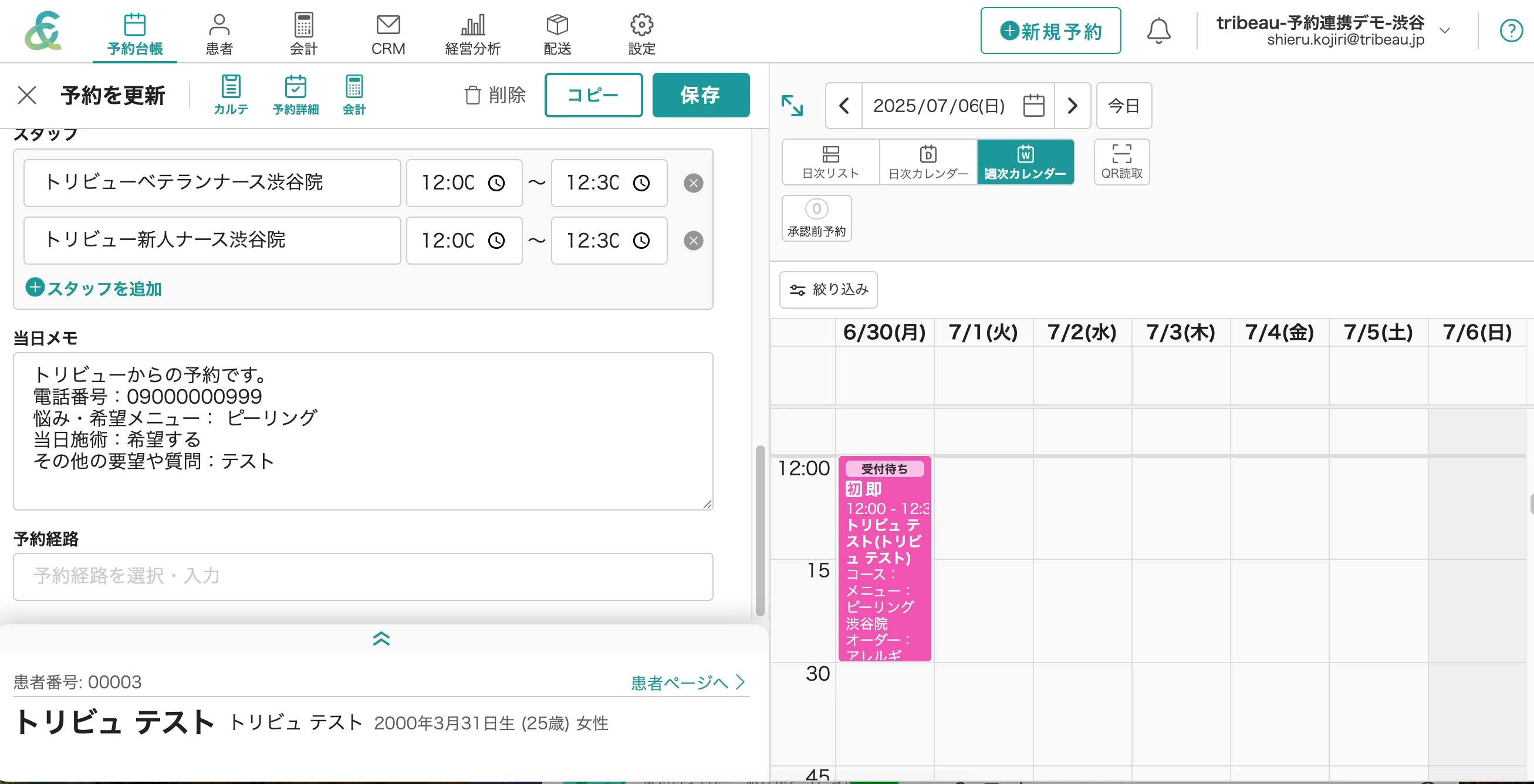Image resolution: width=1534 pixels, height=784 pixels.
Task: Remove トリビュー新人ナース渋谷院 staff row
Action: (693, 241)
